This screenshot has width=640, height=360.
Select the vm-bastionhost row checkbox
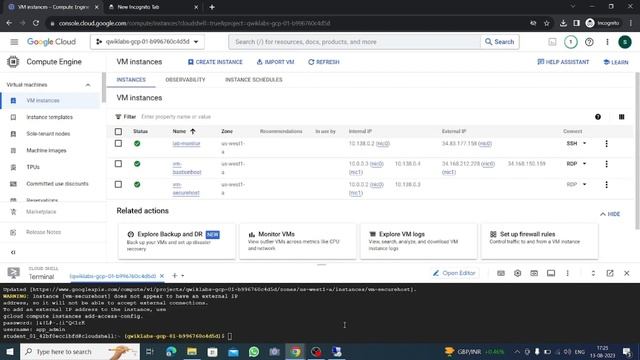[118, 164]
